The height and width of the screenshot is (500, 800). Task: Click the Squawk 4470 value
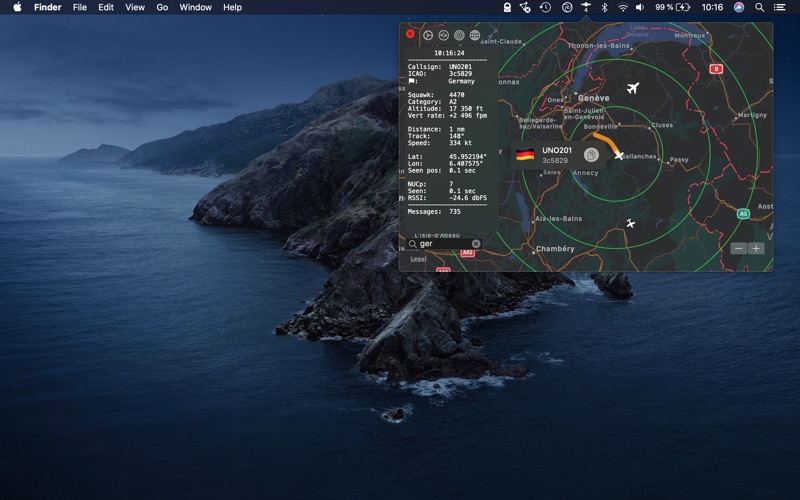(456, 95)
